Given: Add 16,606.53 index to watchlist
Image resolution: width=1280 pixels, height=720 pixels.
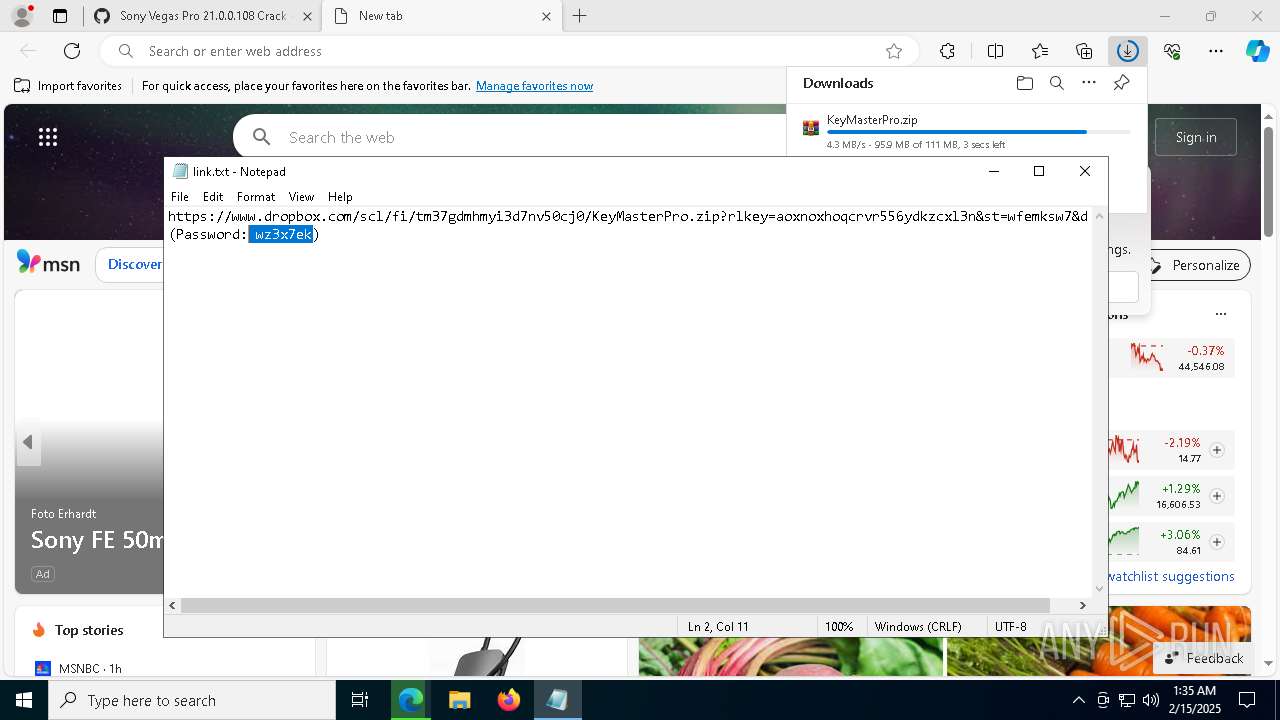Looking at the screenshot, I should (x=1217, y=496).
